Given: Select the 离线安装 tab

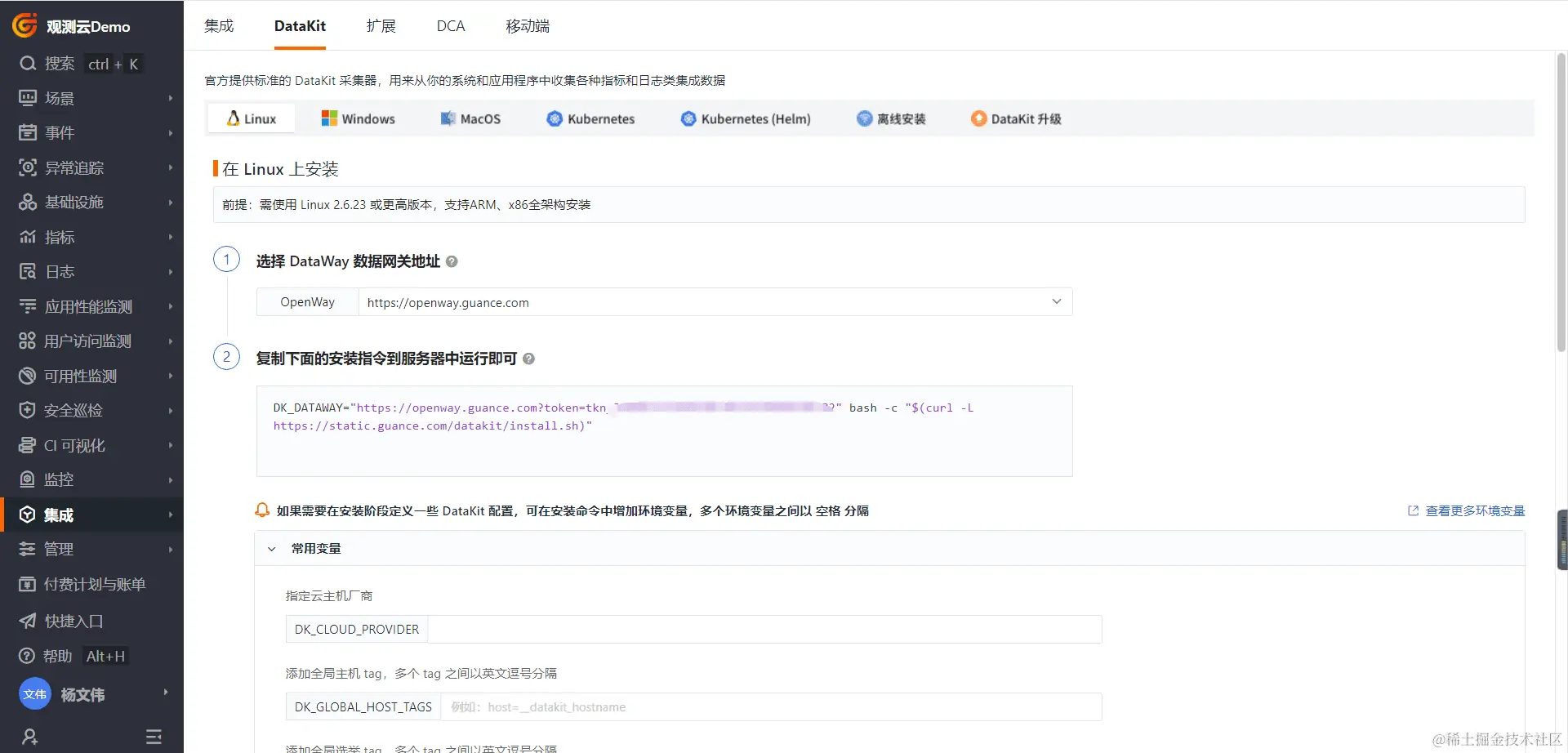Looking at the screenshot, I should pyautogui.click(x=891, y=118).
